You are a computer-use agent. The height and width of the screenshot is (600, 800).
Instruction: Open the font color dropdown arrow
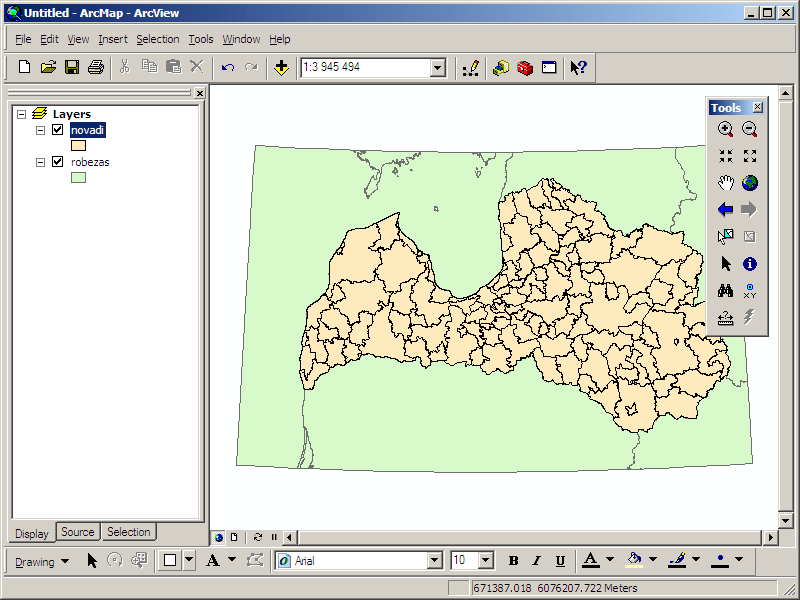tap(610, 559)
